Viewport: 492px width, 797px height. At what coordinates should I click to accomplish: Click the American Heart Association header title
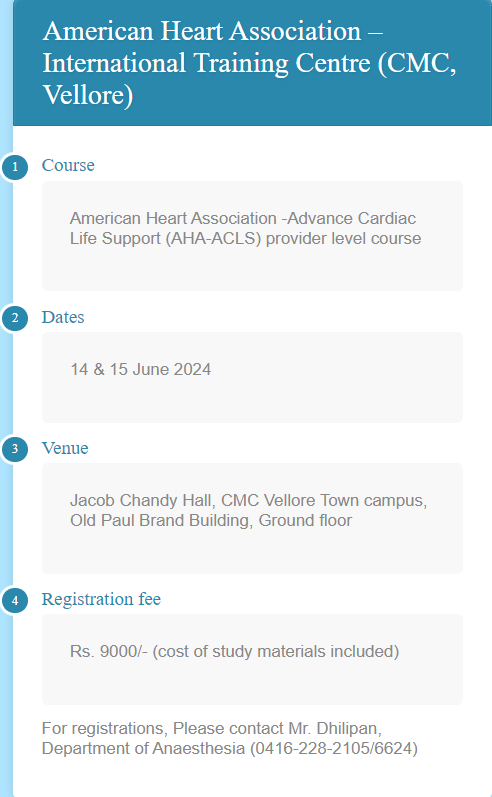[x=249, y=63]
